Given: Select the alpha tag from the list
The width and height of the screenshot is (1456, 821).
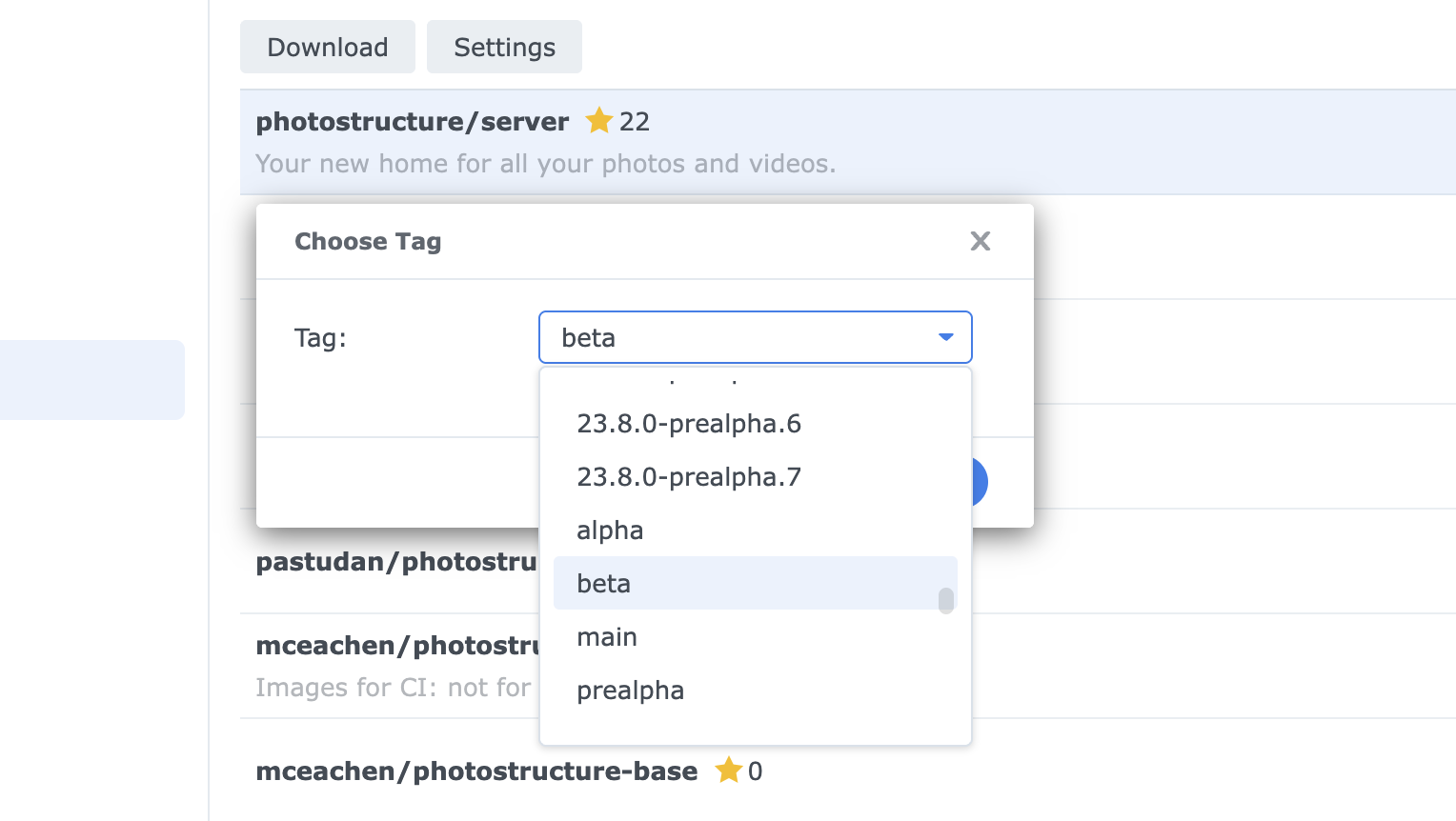Looking at the screenshot, I should (610, 531).
